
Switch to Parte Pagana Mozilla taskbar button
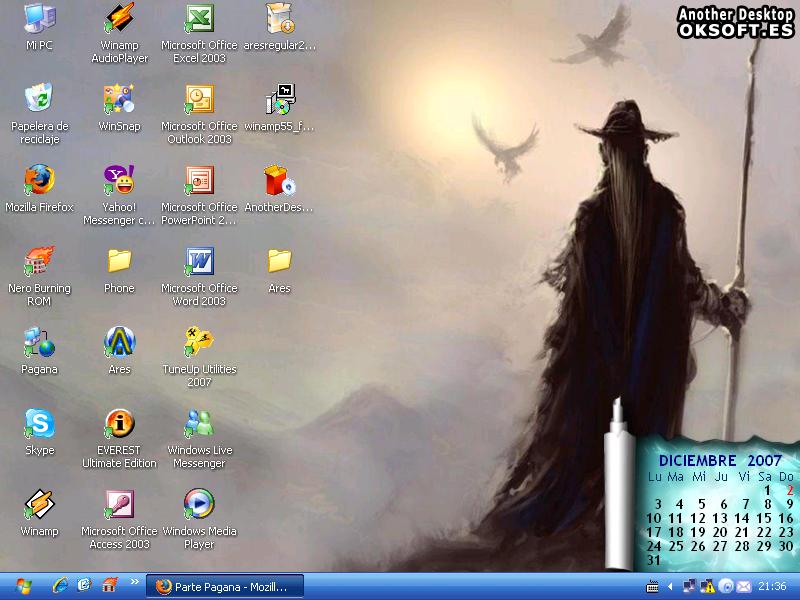point(224,587)
